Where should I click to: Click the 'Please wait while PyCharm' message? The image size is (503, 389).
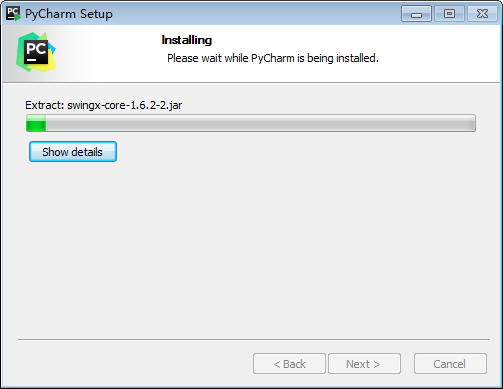coord(231,58)
